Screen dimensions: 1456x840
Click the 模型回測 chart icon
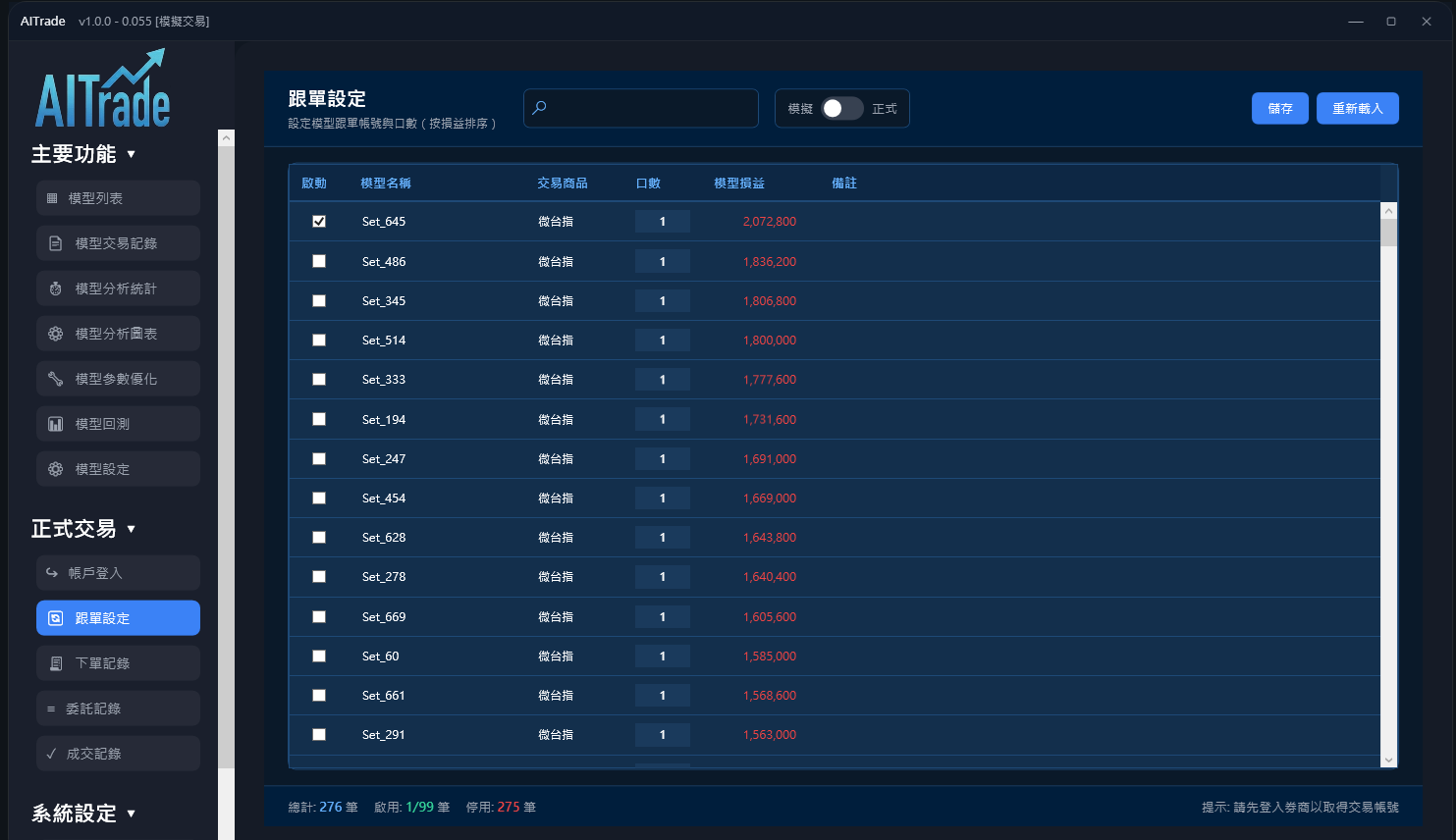coord(56,424)
